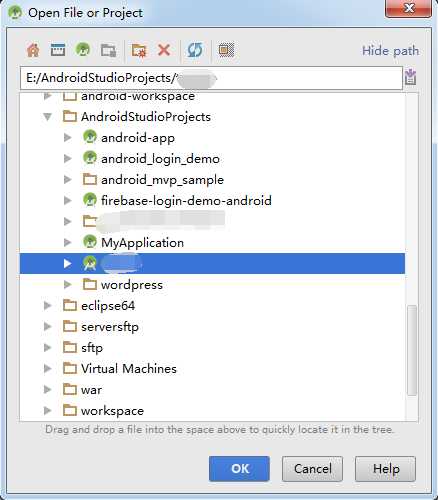Expand the wordpress folder arrow
The image size is (438, 500).
[x=68, y=284]
